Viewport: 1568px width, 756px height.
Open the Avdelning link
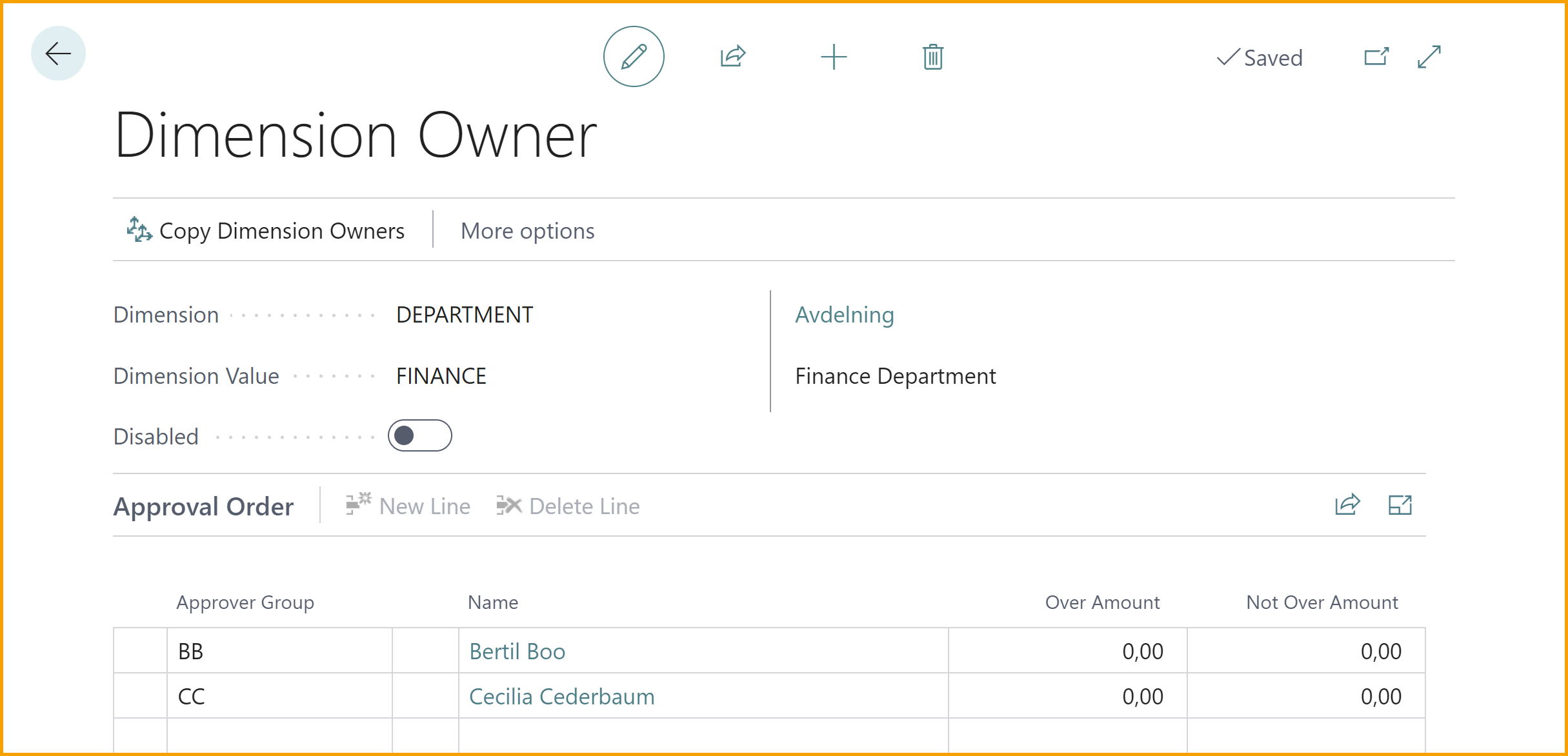844,315
